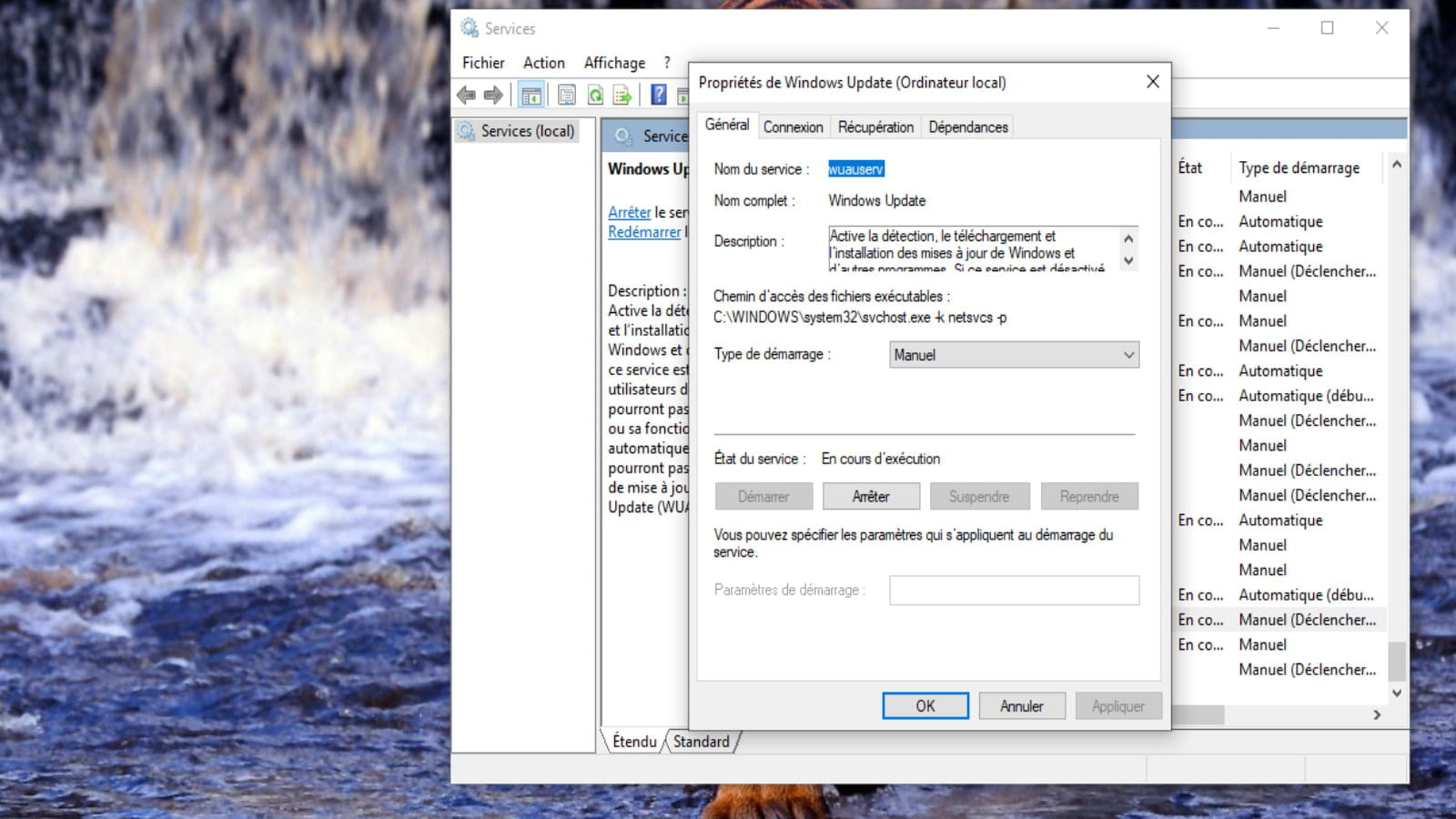Confirm the dialog with OK
Image resolution: width=1456 pixels, height=819 pixels.
coord(925,706)
